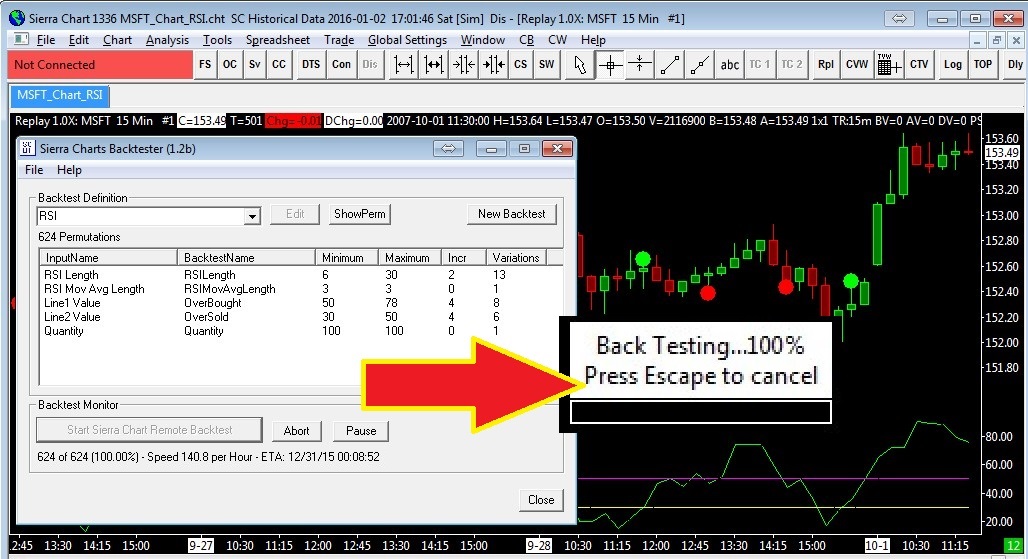This screenshot has width=1028, height=559.
Task: Select the small crosshair tool
Action: point(639,64)
